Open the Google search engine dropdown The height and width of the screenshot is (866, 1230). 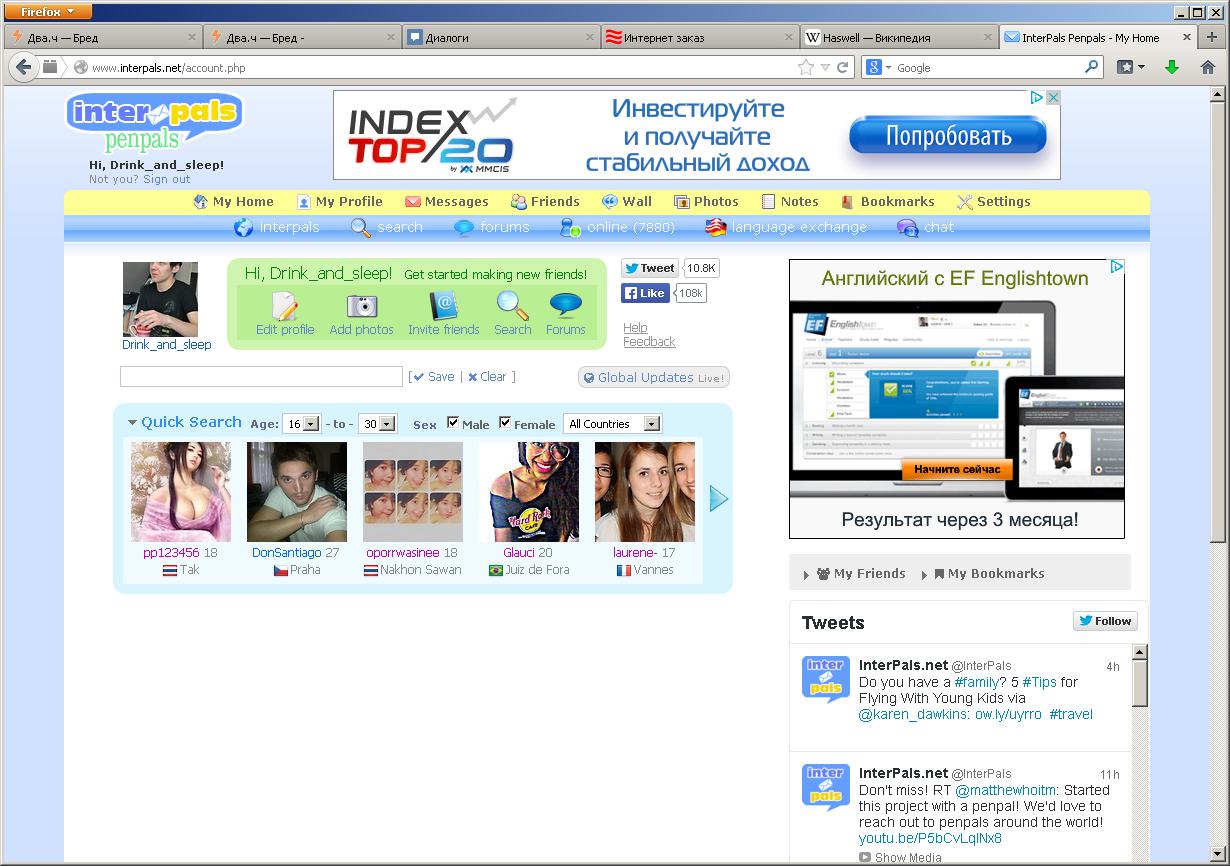[877, 68]
